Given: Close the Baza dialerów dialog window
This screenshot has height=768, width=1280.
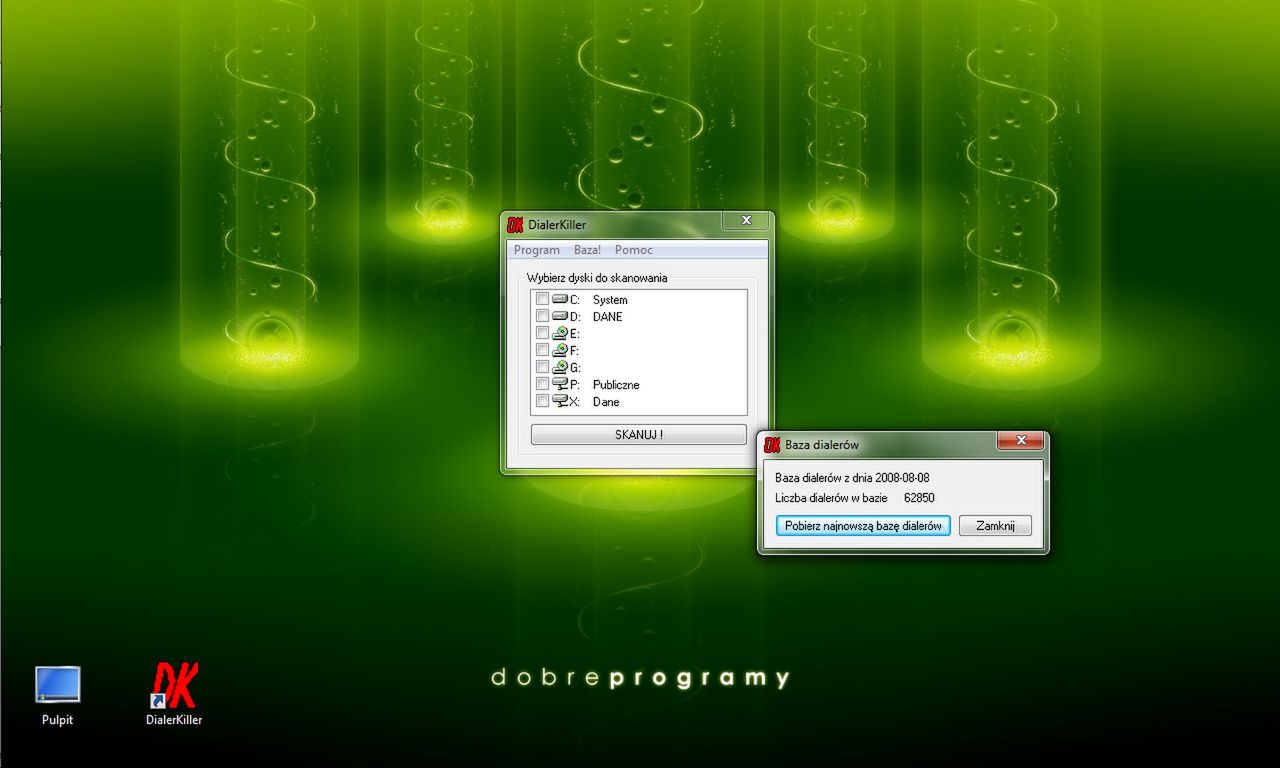Looking at the screenshot, I should 1020,441.
